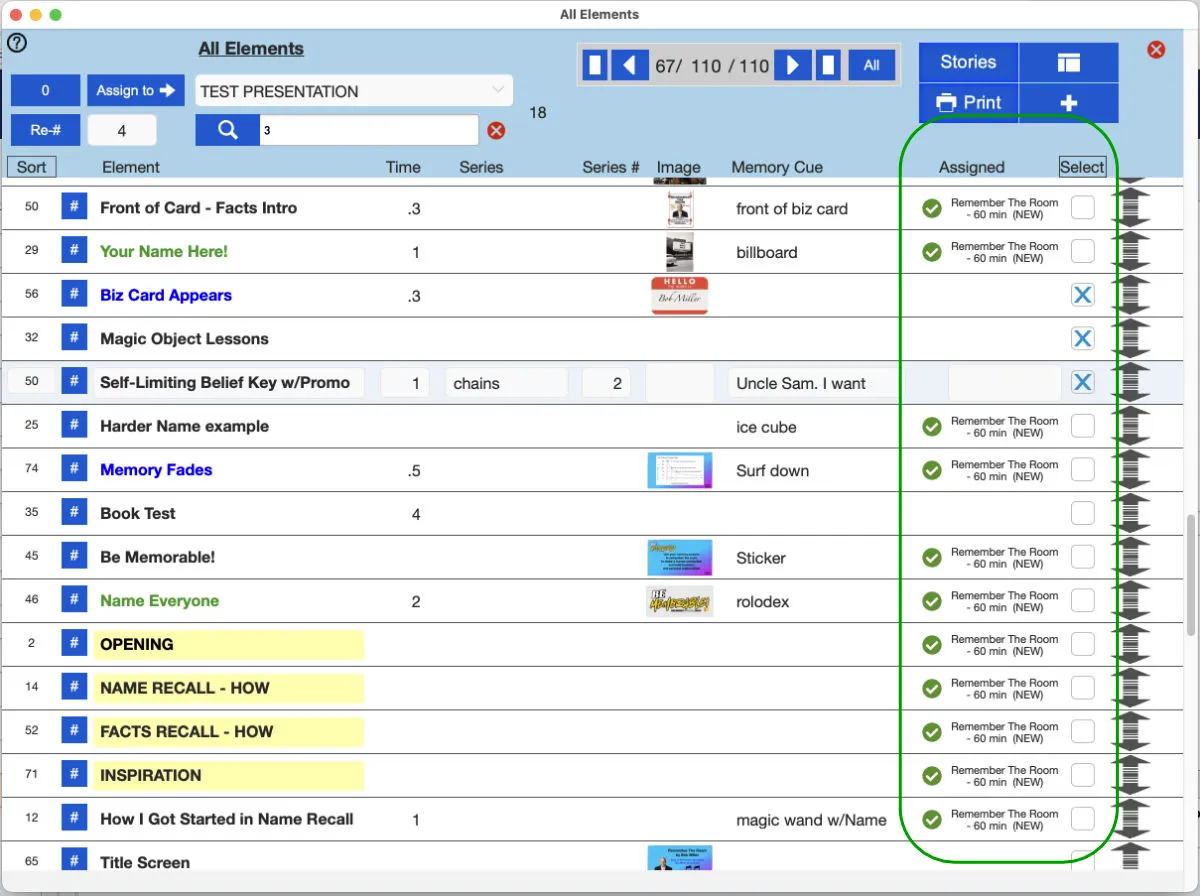Image resolution: width=1200 pixels, height=896 pixels.
Task: Click the # button for Book Test
Action: click(x=74, y=513)
